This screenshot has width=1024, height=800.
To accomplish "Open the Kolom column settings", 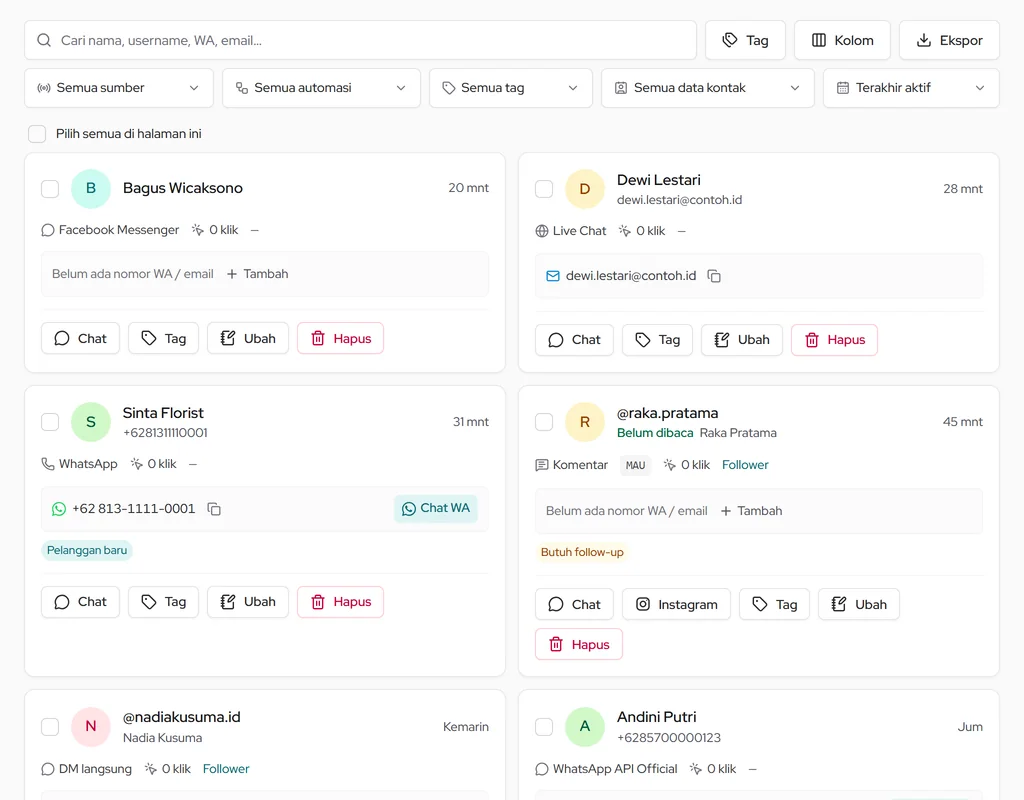I will [x=842, y=40].
